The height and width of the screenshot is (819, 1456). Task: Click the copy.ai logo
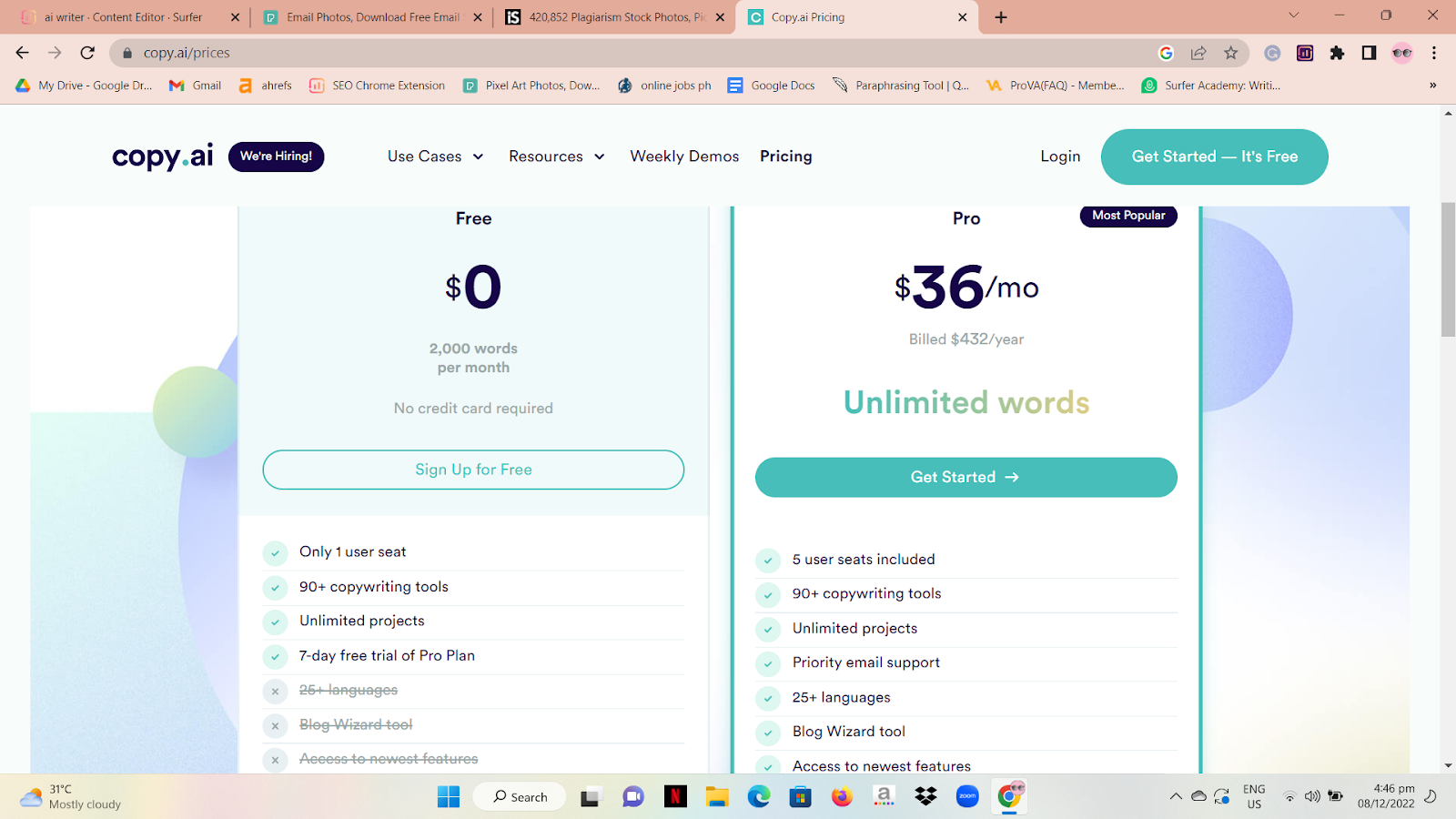(163, 157)
